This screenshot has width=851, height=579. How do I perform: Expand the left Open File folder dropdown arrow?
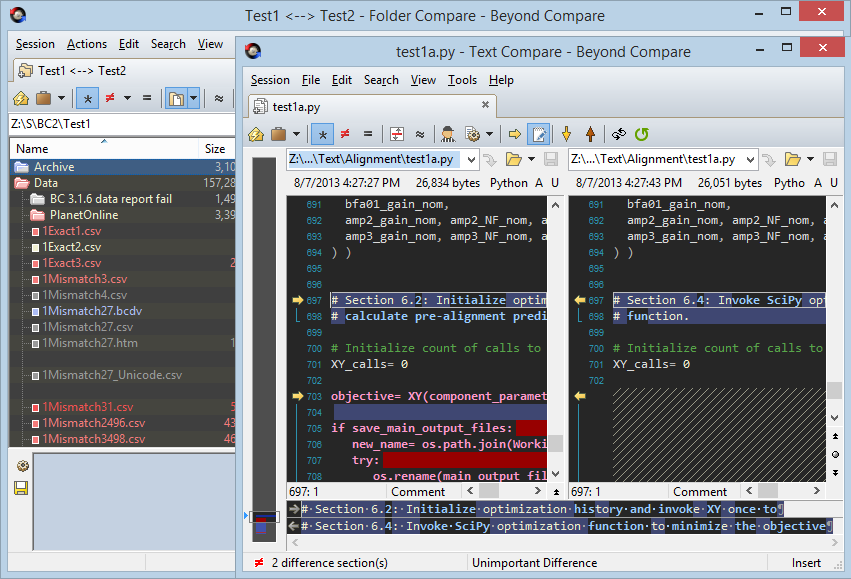click(x=532, y=159)
